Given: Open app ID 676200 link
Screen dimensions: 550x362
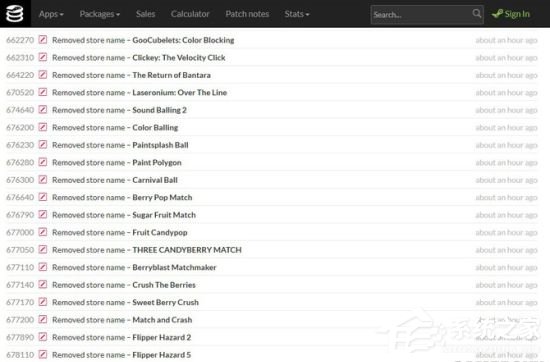Looking at the screenshot, I should pos(20,128).
